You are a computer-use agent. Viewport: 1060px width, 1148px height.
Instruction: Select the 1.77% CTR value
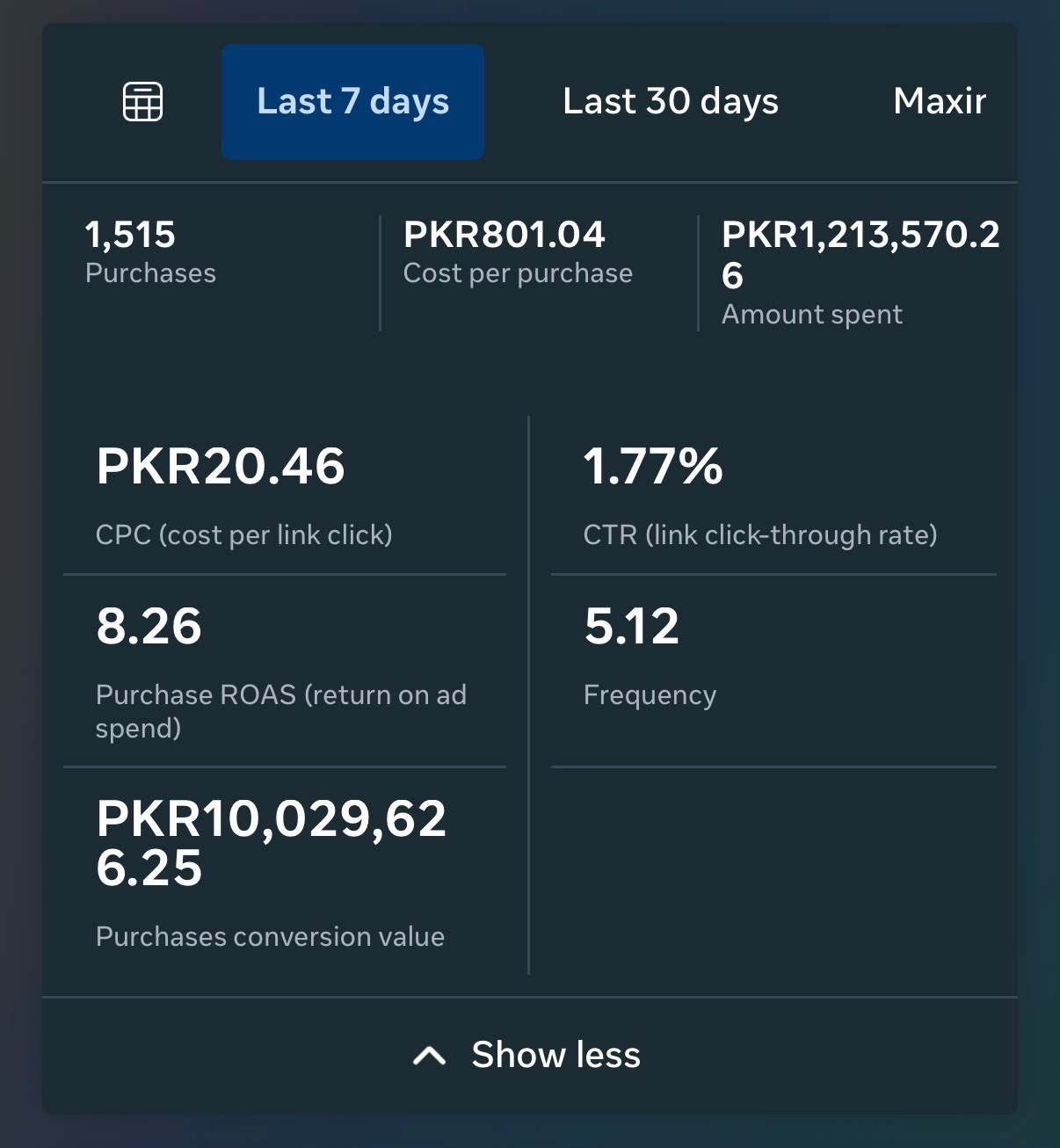(652, 466)
